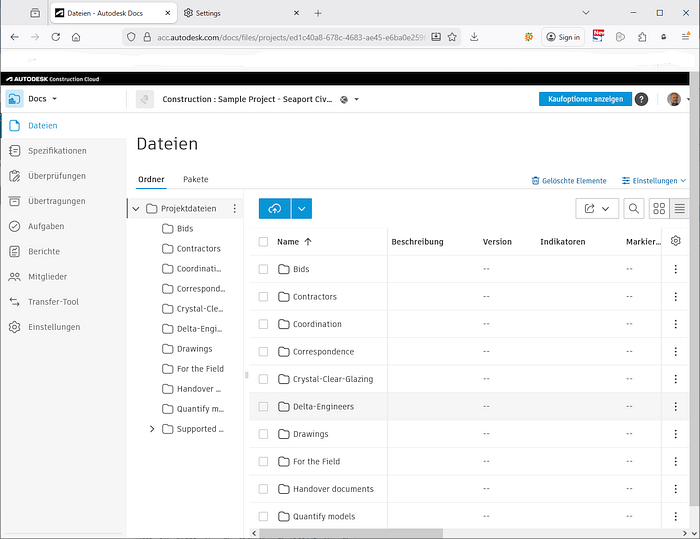Click browser Sign in button
This screenshot has height=539, width=700.
coord(563,37)
